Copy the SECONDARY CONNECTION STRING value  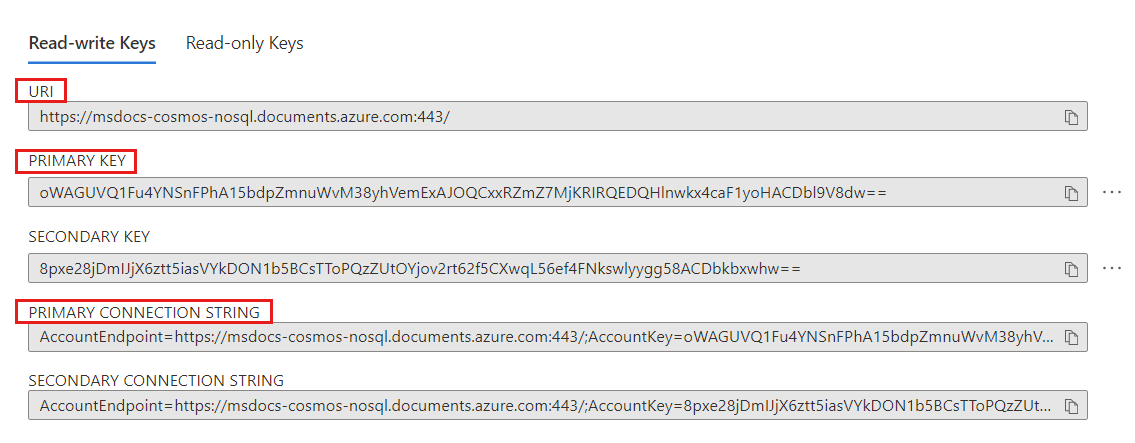tap(1071, 406)
